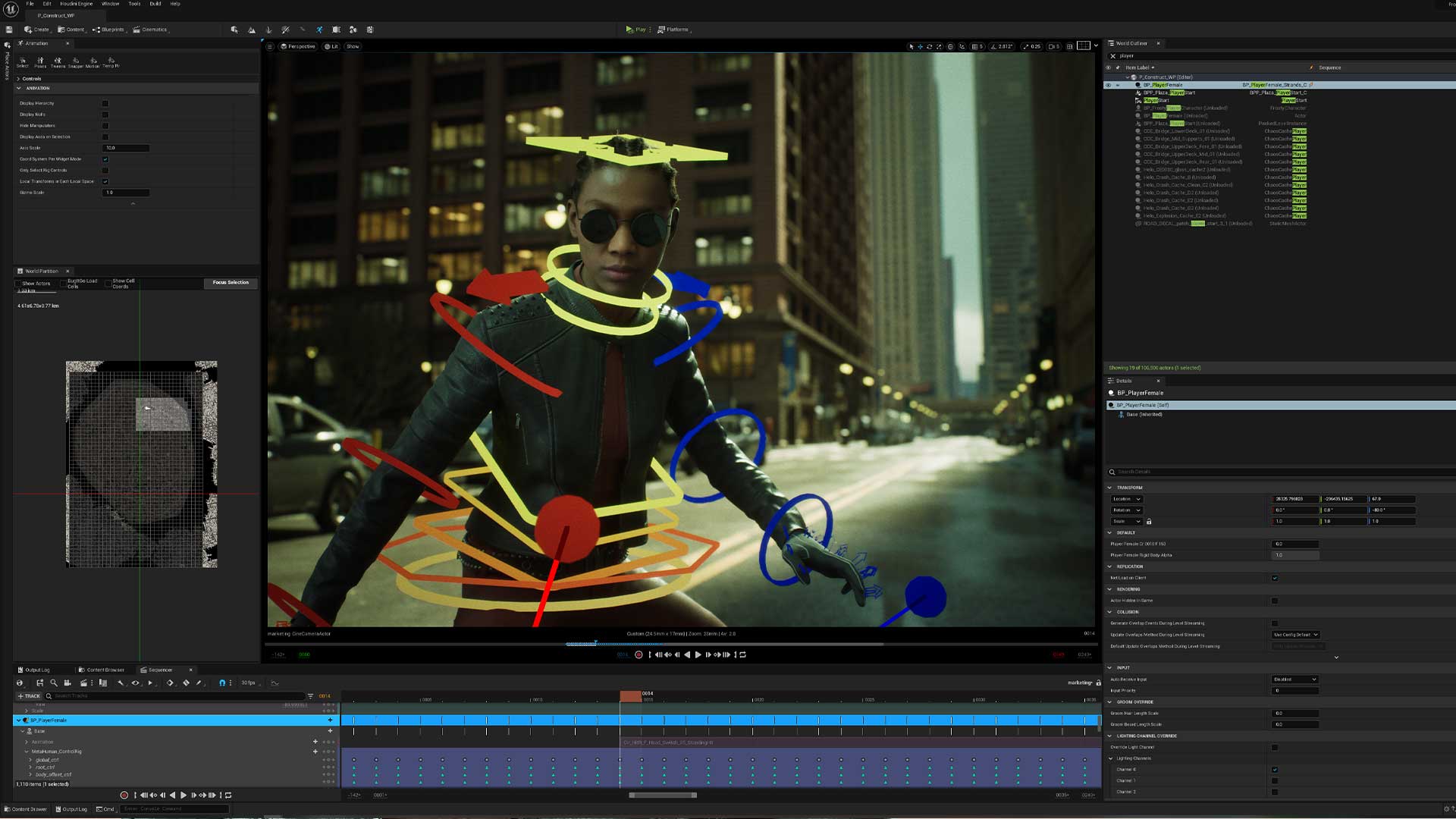This screenshot has width=1456, height=819.
Task: Click the Perspective viewport button
Action: pos(298,46)
